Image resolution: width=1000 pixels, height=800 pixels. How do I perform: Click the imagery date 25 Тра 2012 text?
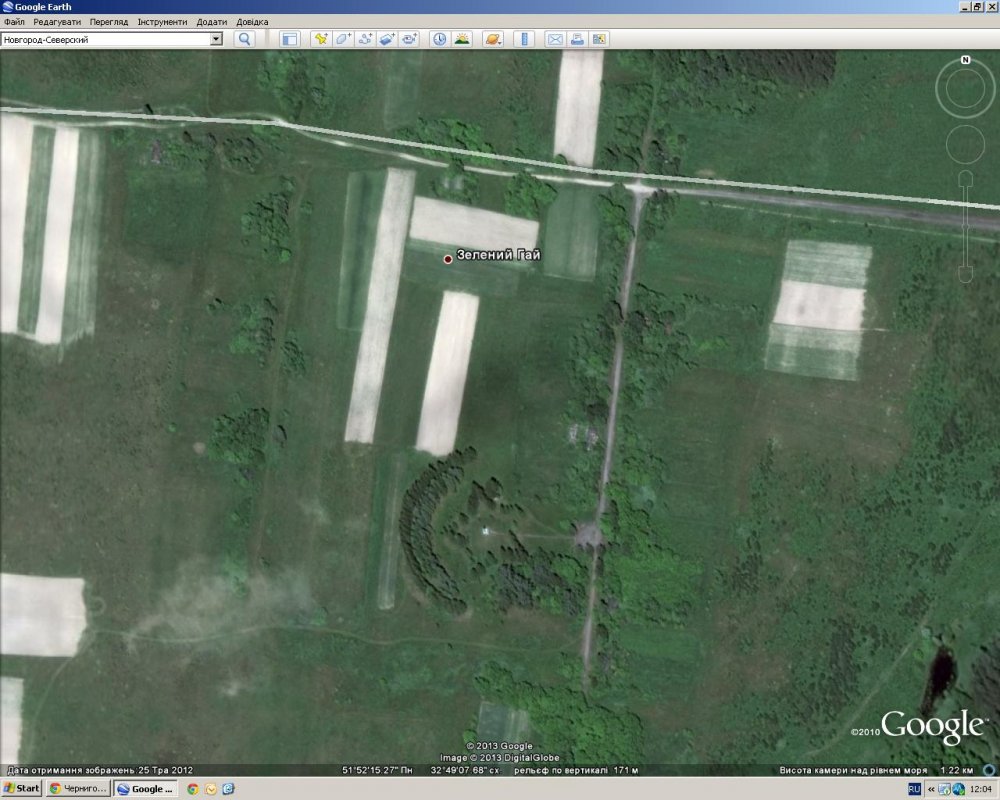coord(165,770)
